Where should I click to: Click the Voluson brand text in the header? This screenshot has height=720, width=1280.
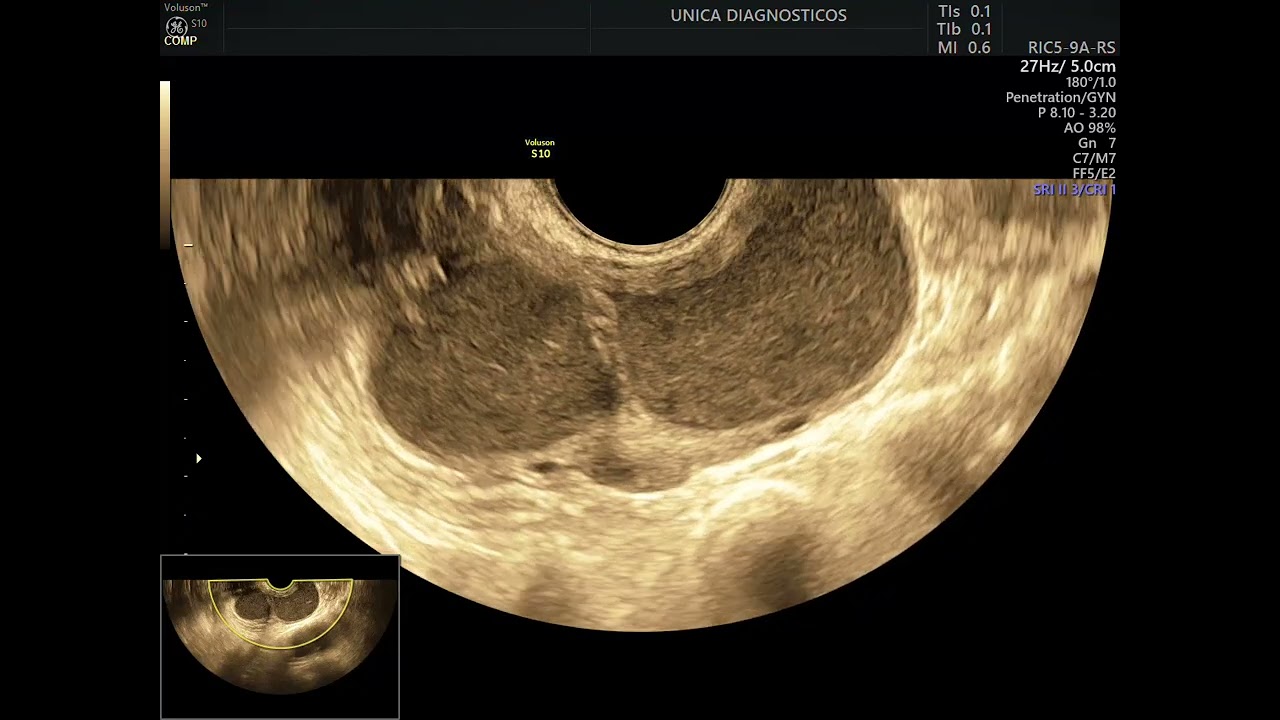click(186, 8)
